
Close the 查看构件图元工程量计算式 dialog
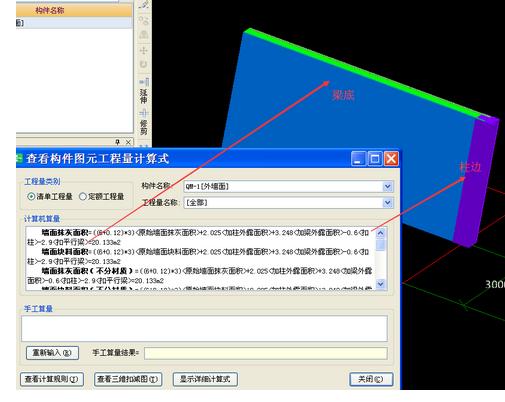pos(391,159)
